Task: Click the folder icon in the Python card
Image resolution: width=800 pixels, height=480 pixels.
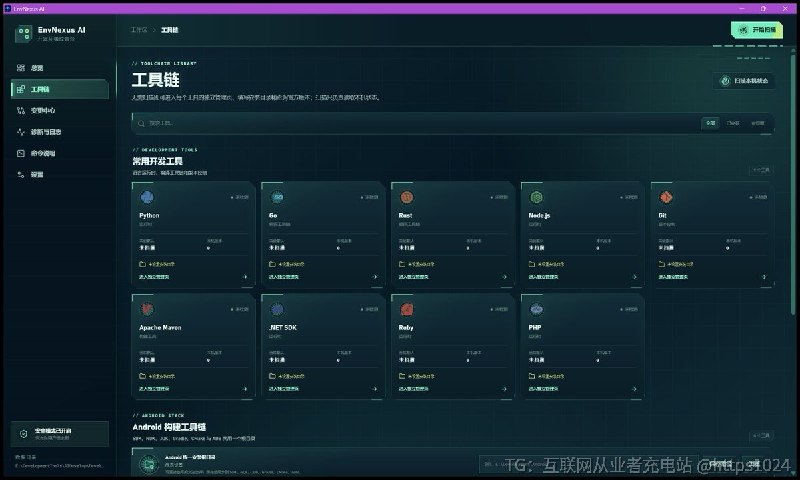Action: click(142, 264)
